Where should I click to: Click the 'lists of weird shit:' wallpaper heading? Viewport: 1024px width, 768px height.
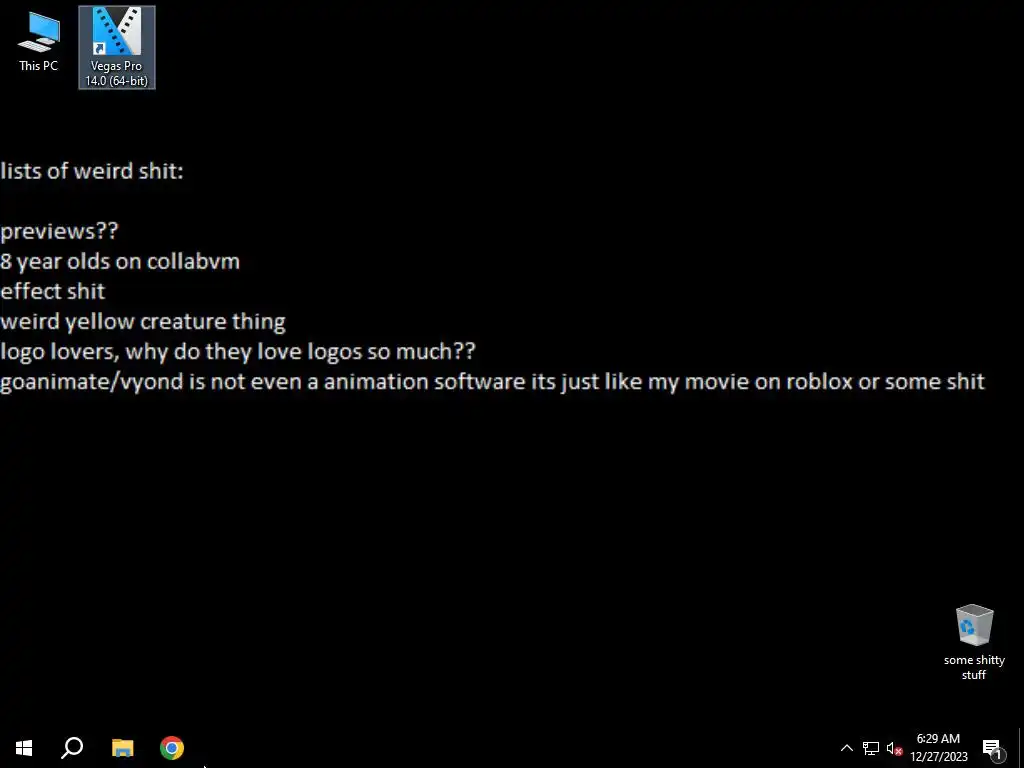tap(92, 171)
